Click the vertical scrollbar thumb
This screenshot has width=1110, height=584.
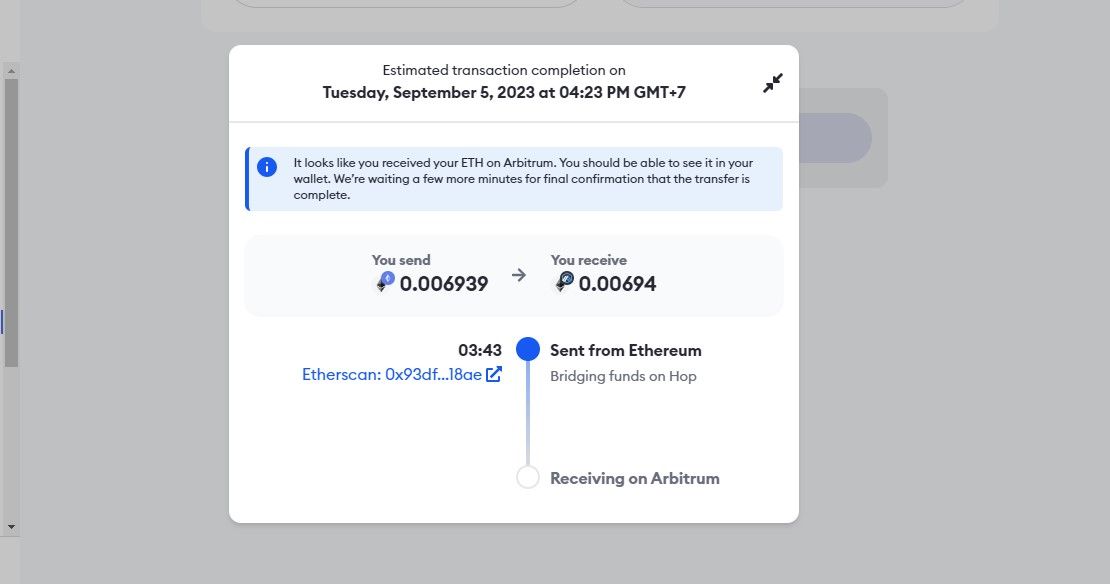click(11, 222)
